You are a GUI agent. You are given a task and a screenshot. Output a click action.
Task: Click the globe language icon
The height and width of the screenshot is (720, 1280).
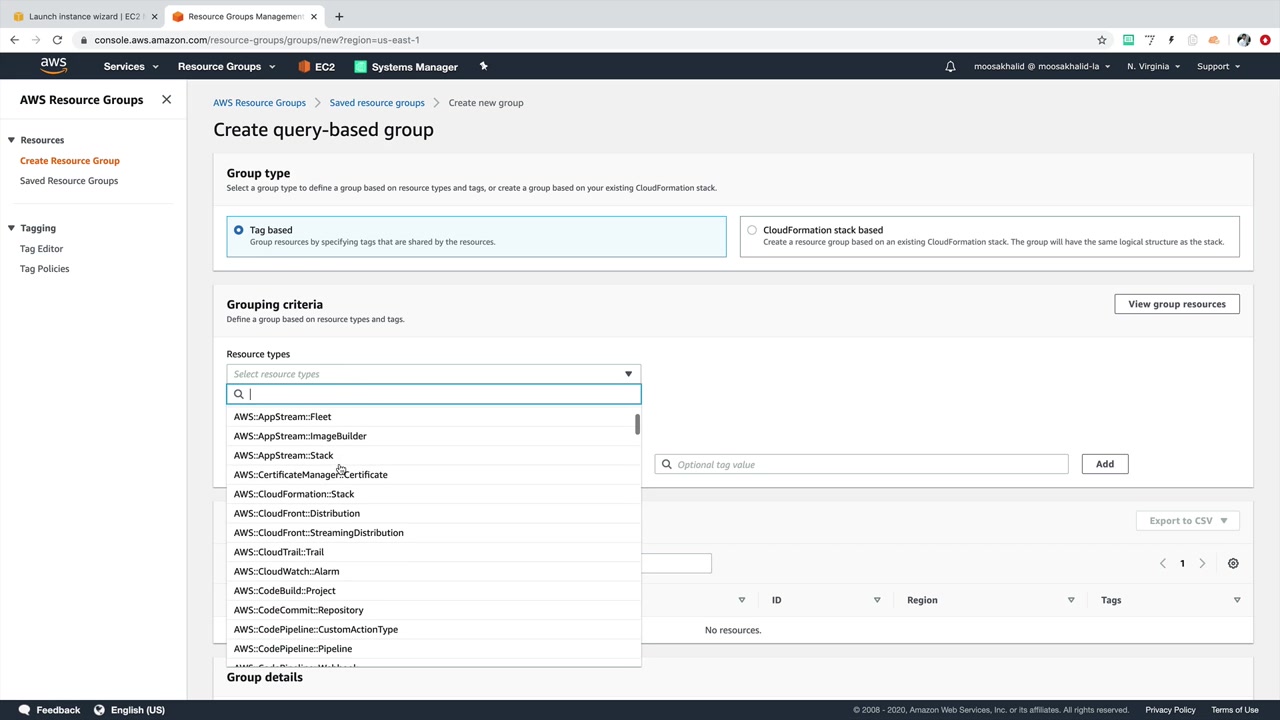click(99, 710)
